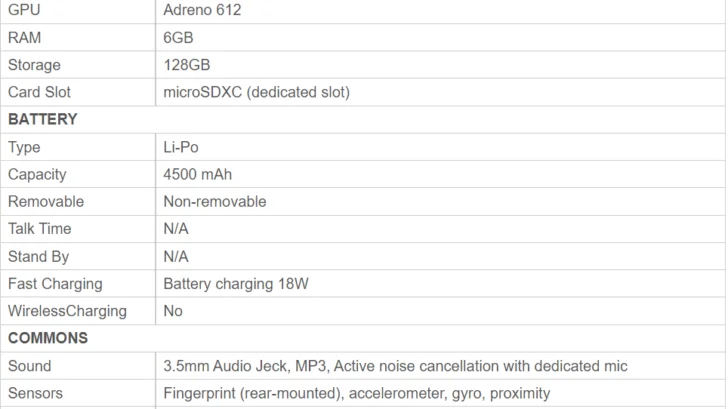Select microSDXC (dedicated slot) text

(x=256, y=92)
